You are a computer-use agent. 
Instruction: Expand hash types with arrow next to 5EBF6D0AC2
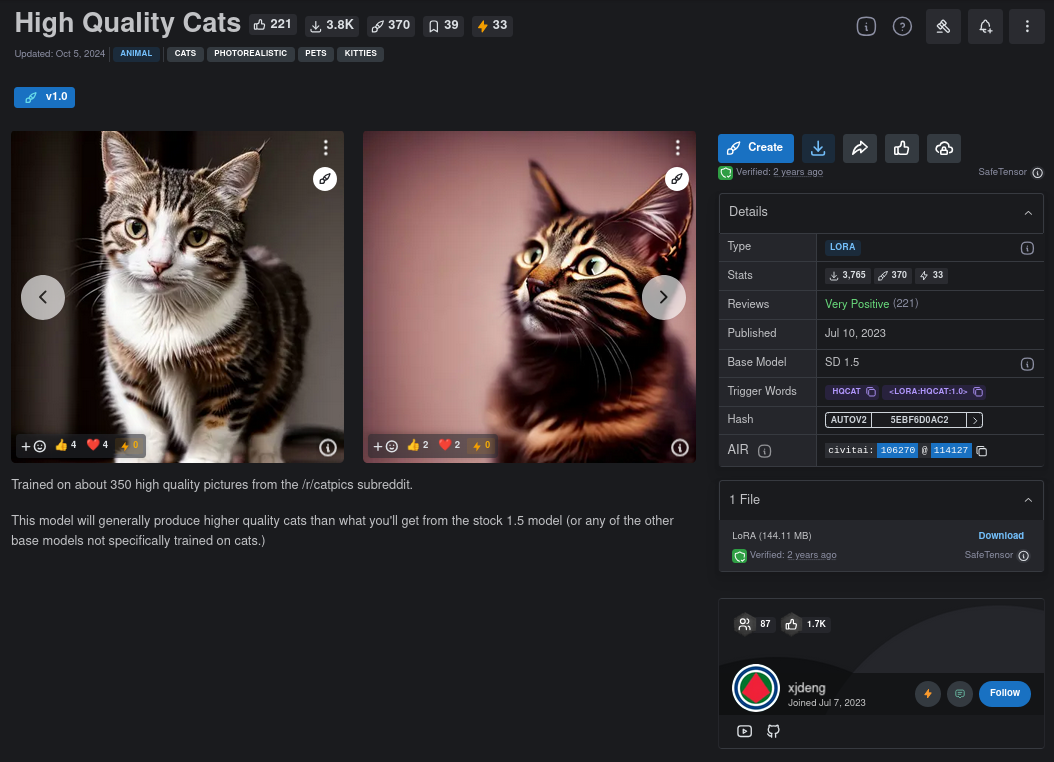975,420
